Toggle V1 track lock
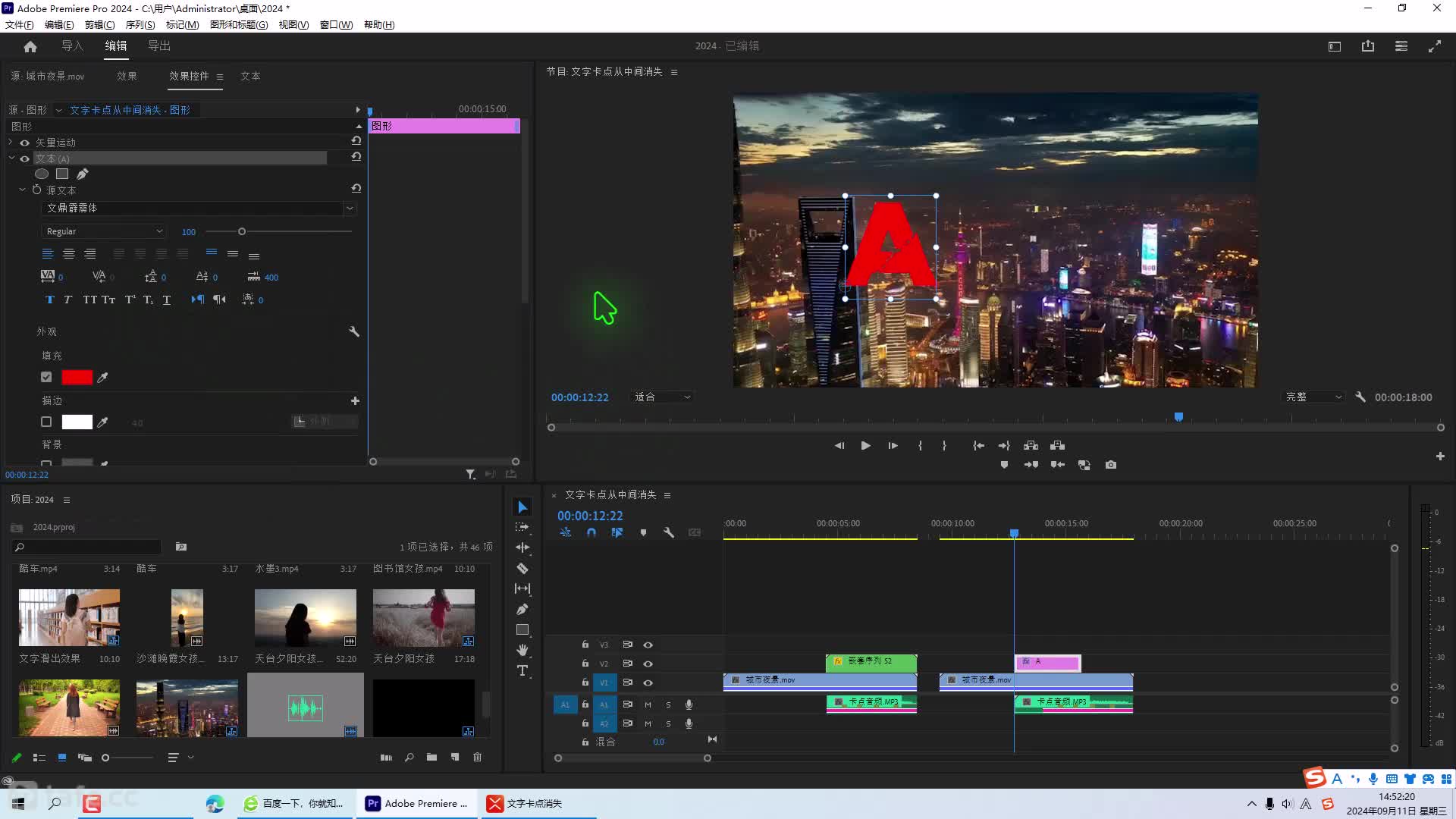The image size is (1456, 819). [x=585, y=682]
